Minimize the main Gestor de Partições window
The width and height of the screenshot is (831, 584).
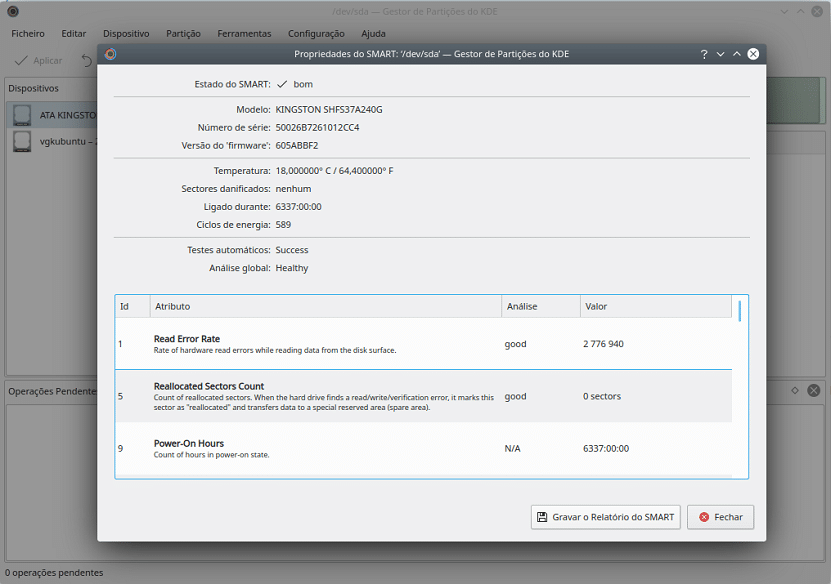tap(784, 11)
